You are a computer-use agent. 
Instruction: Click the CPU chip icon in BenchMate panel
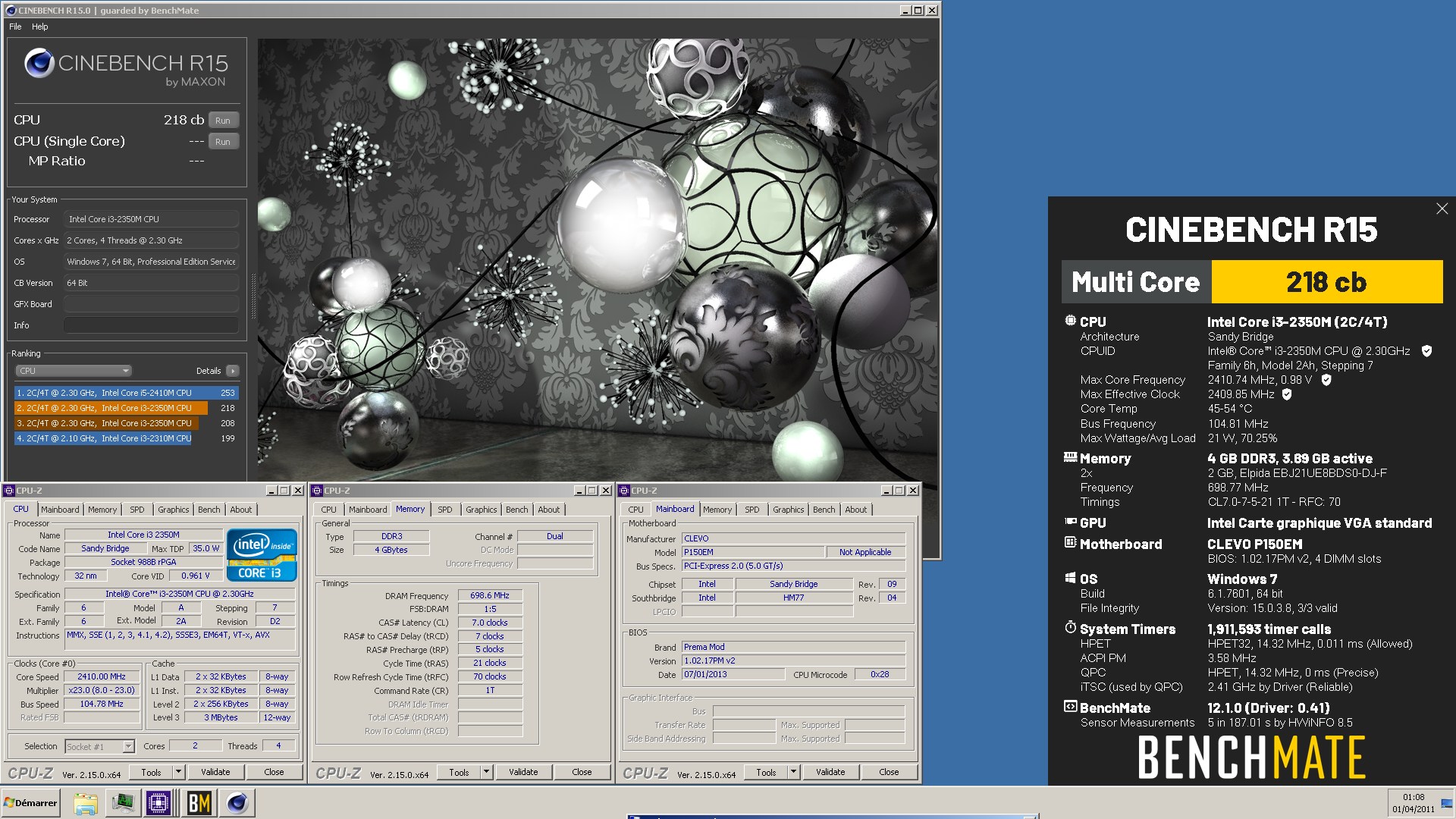[1070, 321]
